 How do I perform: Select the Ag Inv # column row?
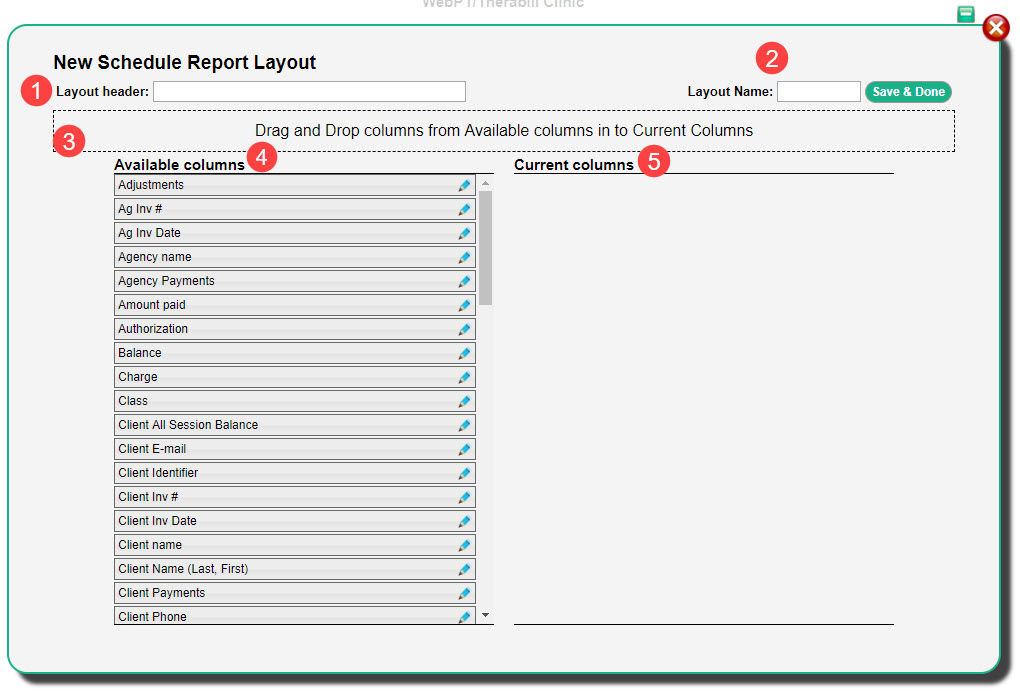pos(295,210)
